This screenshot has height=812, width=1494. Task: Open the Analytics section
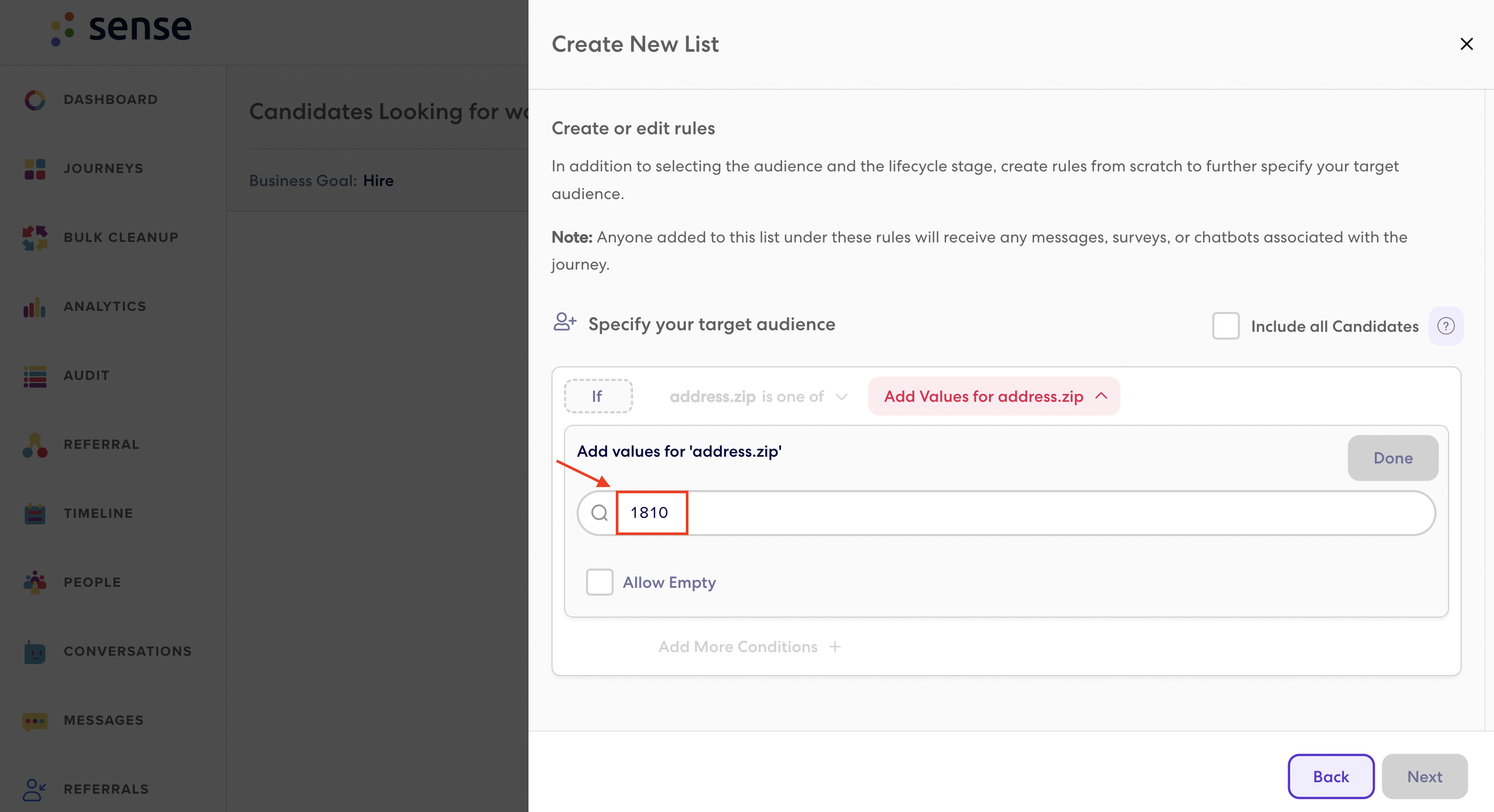tap(105, 307)
